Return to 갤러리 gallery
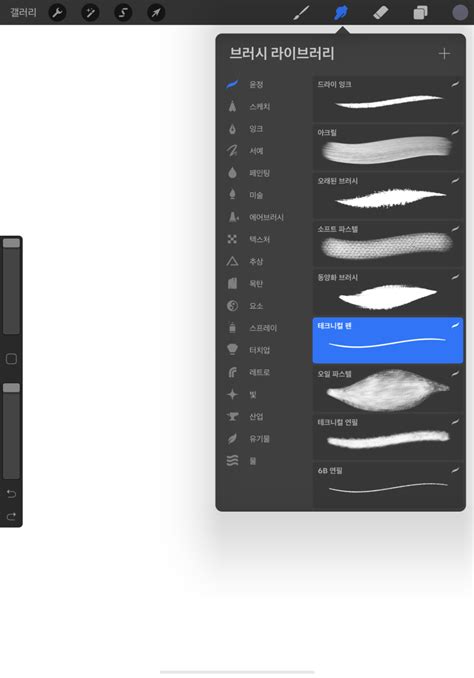The height and width of the screenshot is (678, 474). [23, 13]
